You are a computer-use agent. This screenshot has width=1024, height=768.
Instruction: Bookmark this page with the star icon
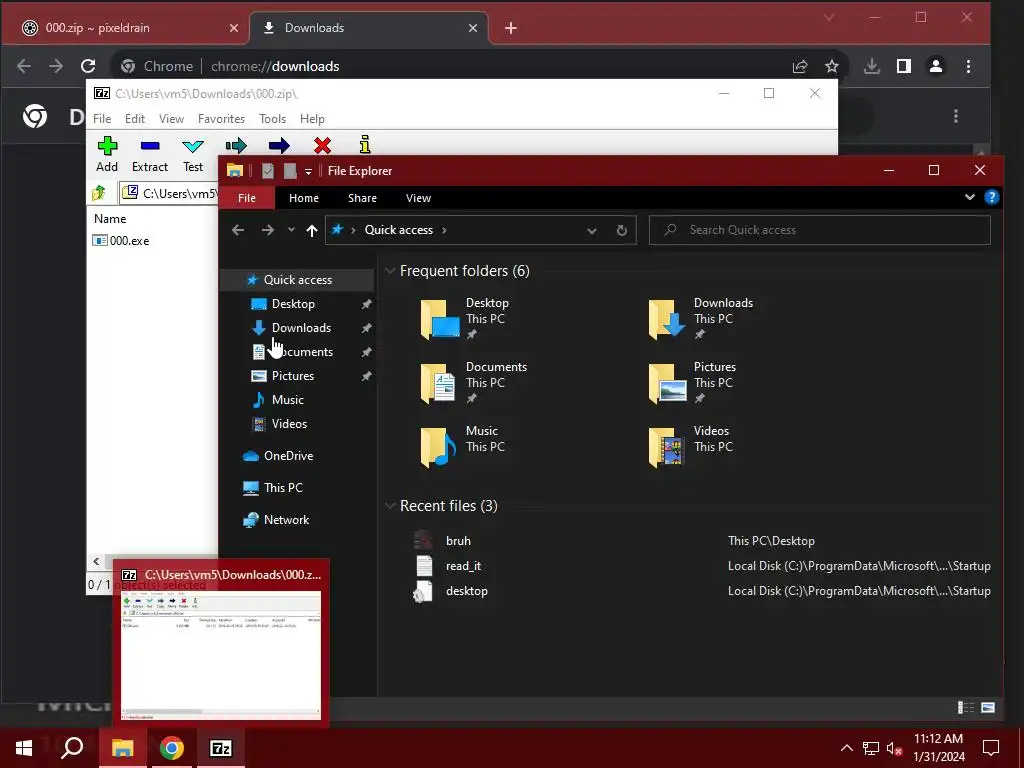tap(831, 66)
